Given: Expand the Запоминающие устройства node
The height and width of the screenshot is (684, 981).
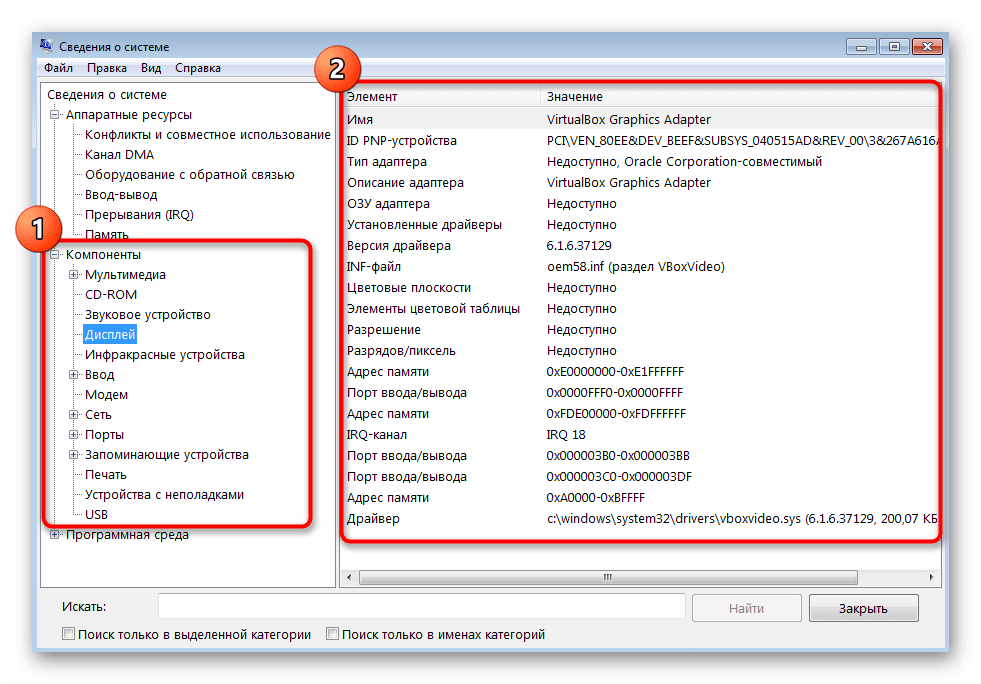Looking at the screenshot, I should point(74,454).
